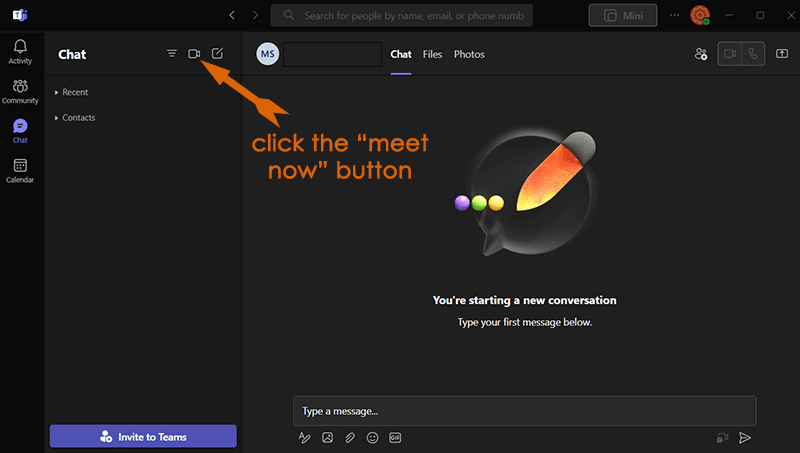This screenshot has width=800, height=453.
Task: Open the GIF picker
Action: pyautogui.click(x=395, y=438)
